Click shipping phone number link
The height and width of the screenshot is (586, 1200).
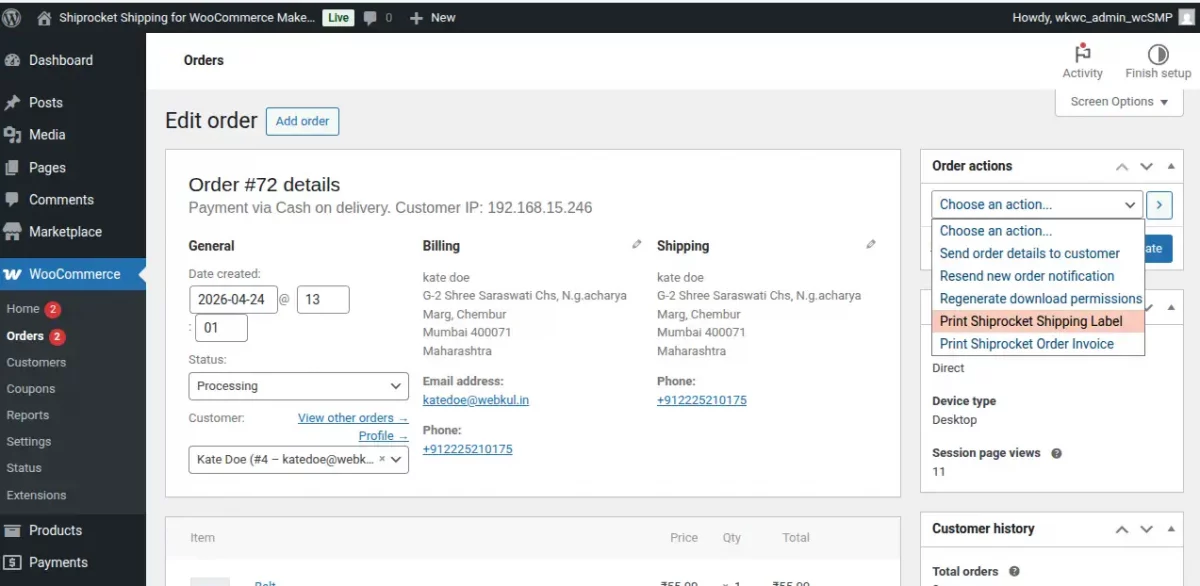pyautogui.click(x=702, y=400)
